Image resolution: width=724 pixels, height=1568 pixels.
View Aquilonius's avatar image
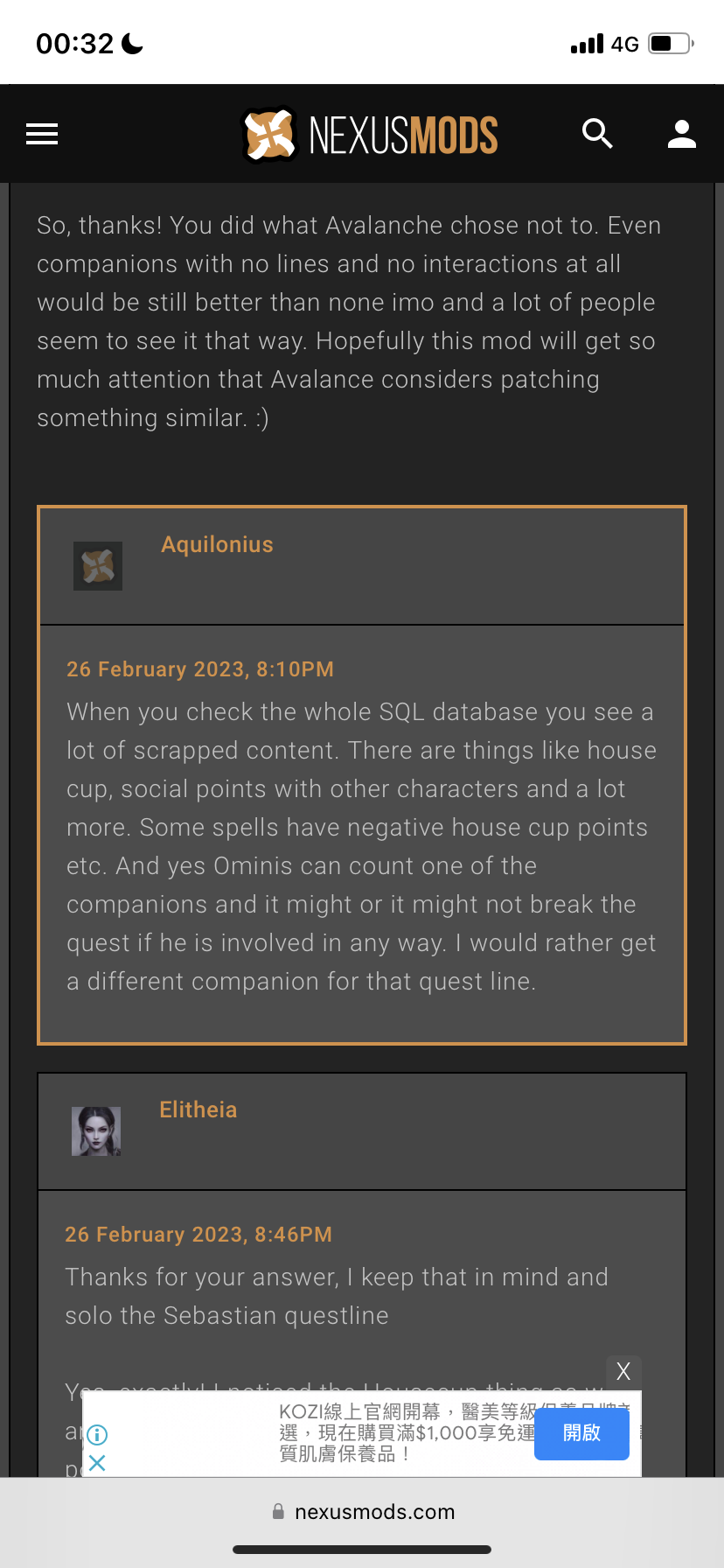98,566
